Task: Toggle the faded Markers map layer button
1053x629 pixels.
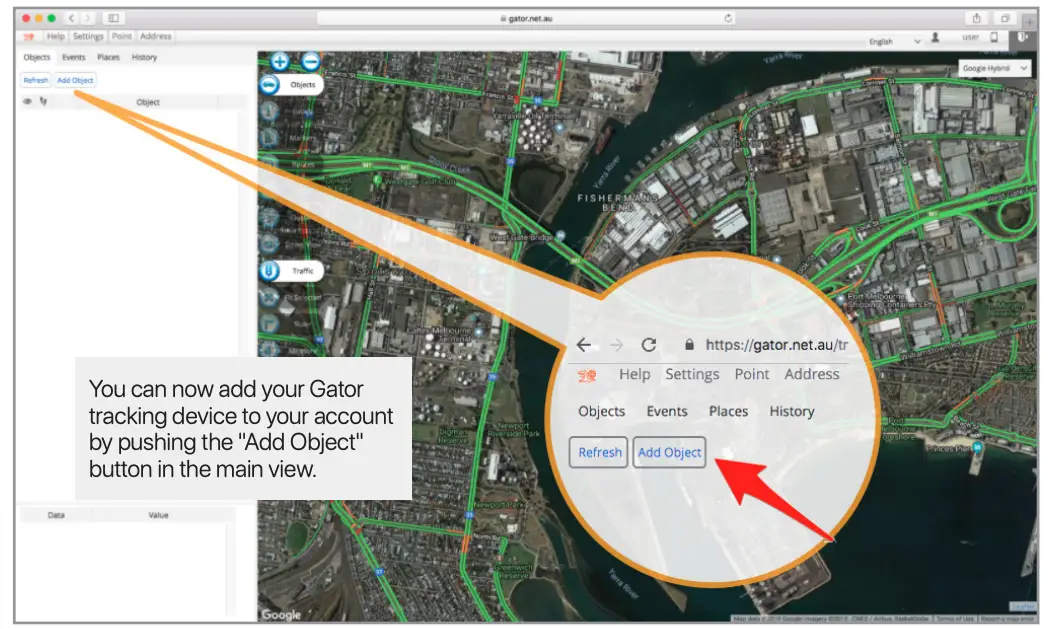Action: (269, 138)
